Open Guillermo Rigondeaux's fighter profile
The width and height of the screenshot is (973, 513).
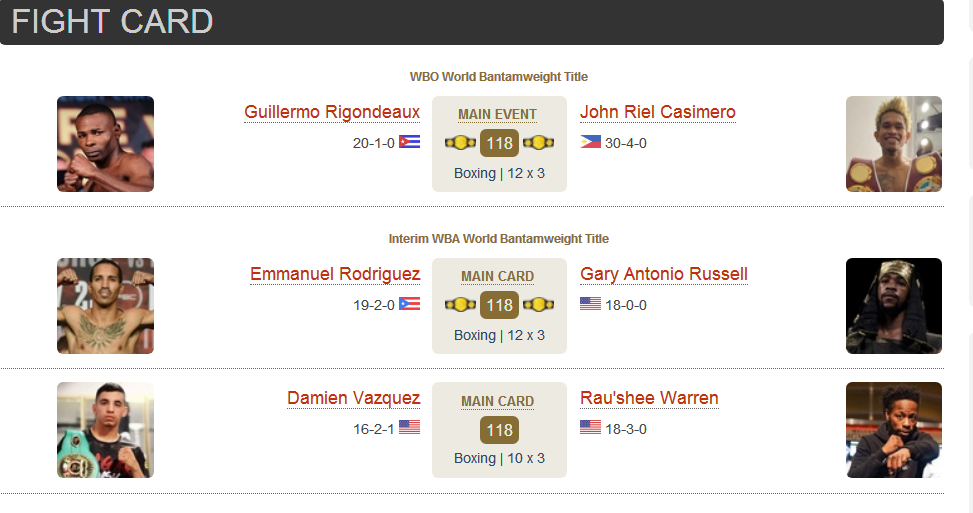[332, 112]
